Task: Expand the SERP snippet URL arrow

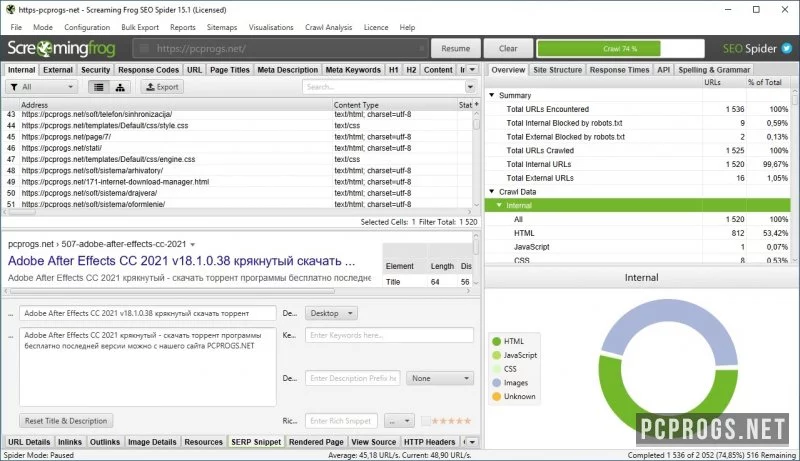Action: point(193,245)
